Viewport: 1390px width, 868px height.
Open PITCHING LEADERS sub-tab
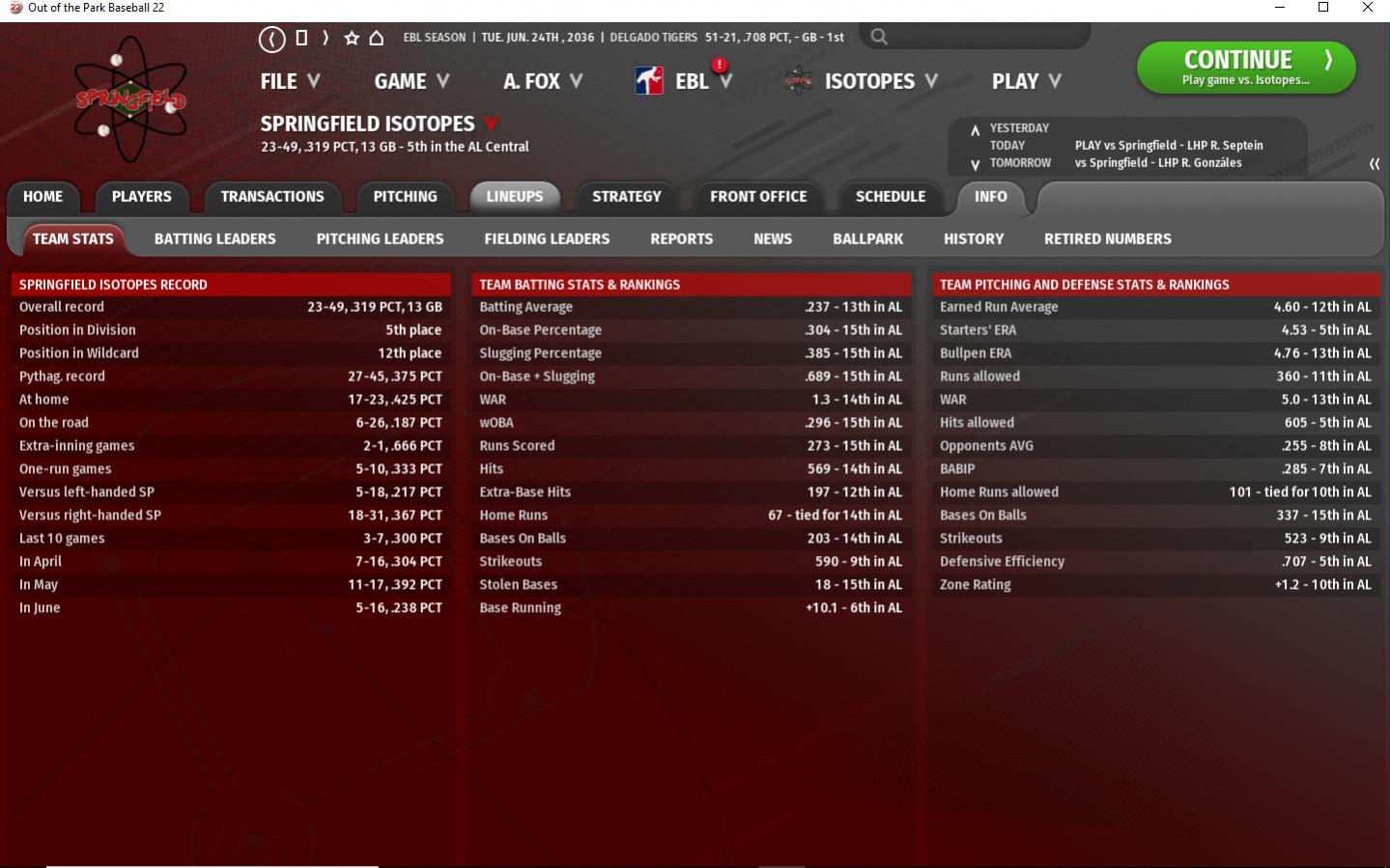coord(381,239)
